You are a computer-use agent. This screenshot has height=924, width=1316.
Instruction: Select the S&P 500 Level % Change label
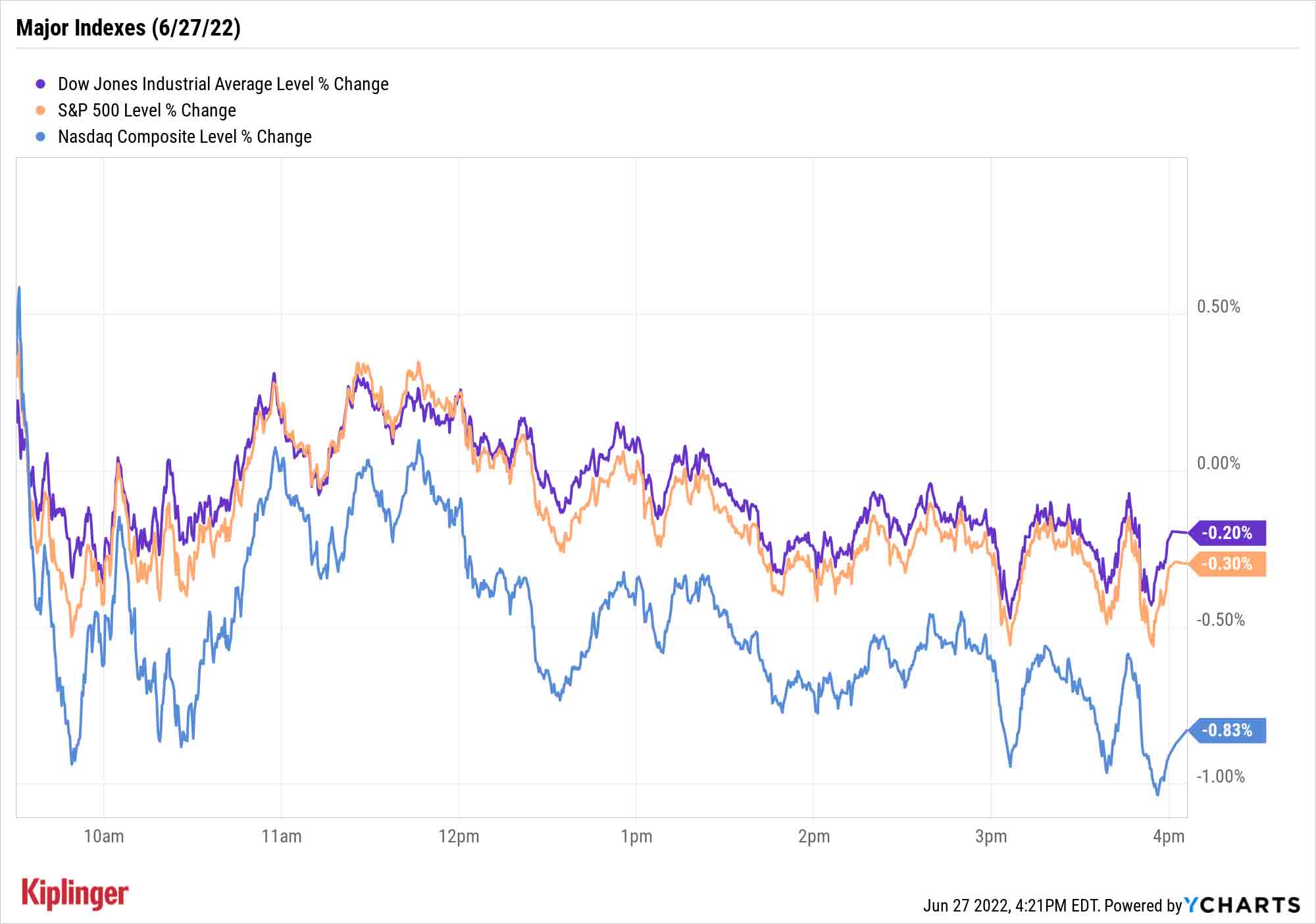click(x=147, y=111)
